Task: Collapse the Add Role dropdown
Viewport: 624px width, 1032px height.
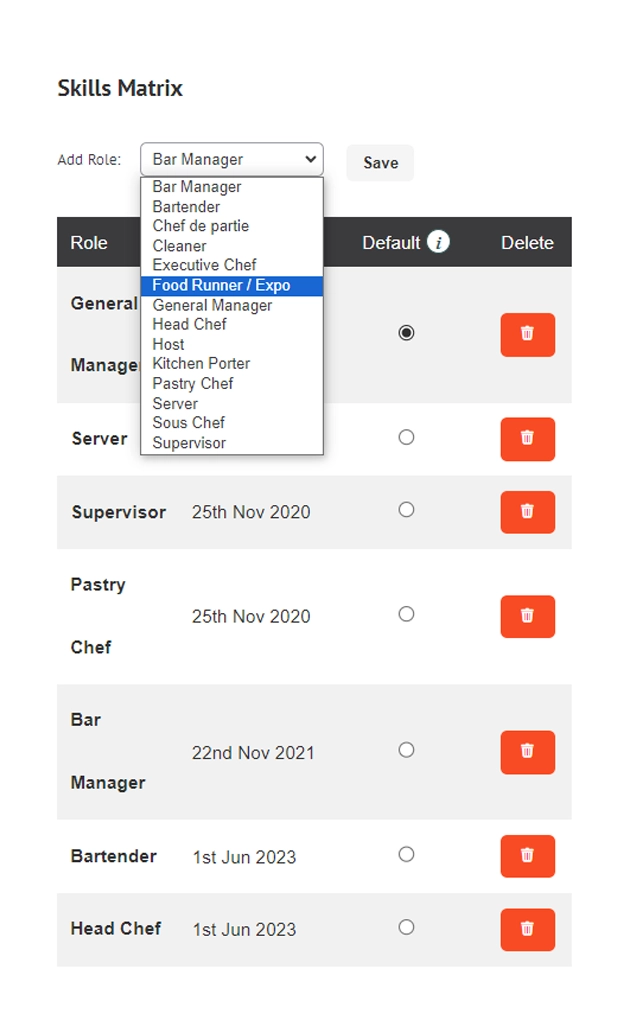Action: click(x=231, y=159)
